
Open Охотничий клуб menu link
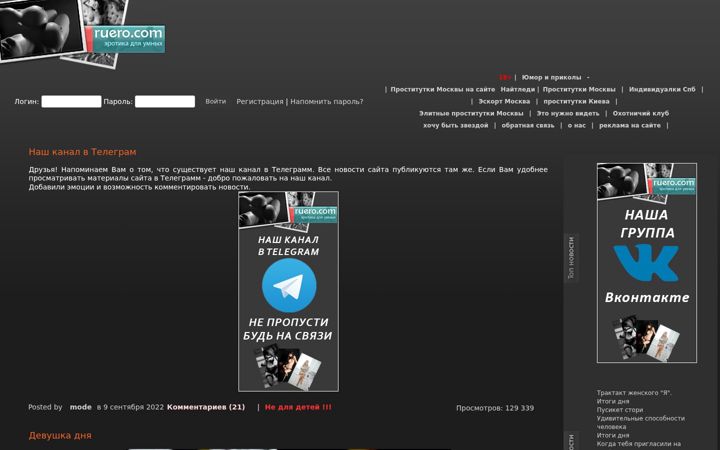(641, 113)
